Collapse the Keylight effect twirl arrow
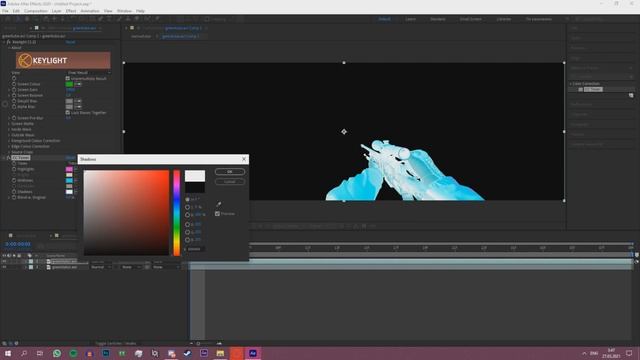This screenshot has width=640, height=360. point(4,42)
